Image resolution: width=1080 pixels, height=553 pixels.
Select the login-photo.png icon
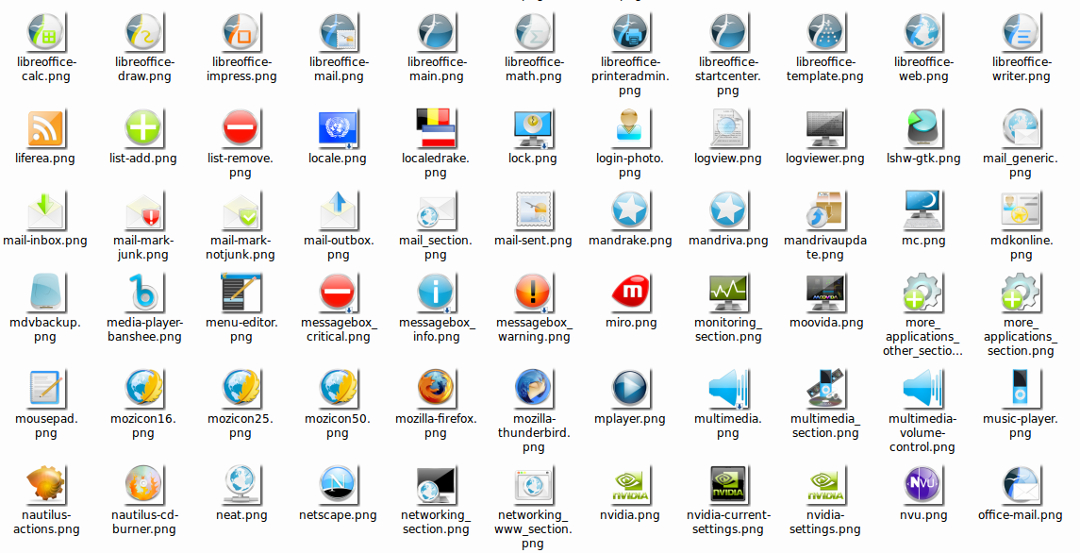(630, 127)
